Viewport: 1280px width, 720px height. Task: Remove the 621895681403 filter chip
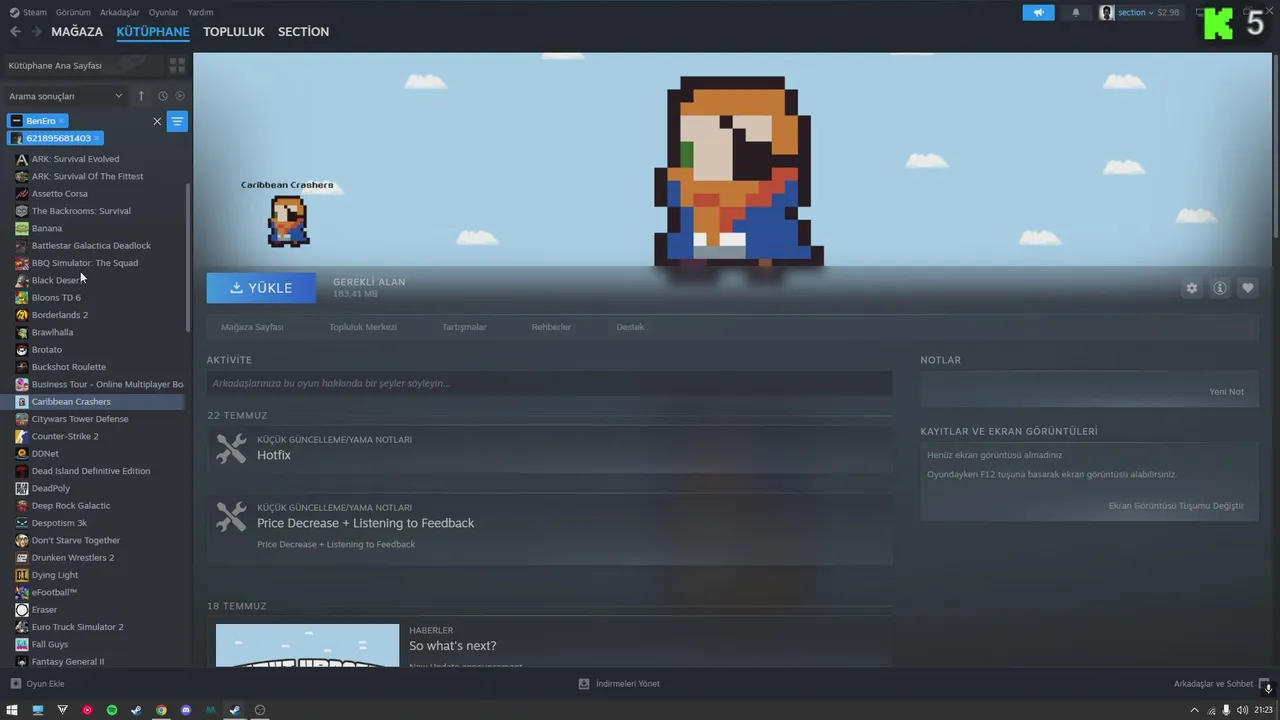pyautogui.click(x=96, y=138)
